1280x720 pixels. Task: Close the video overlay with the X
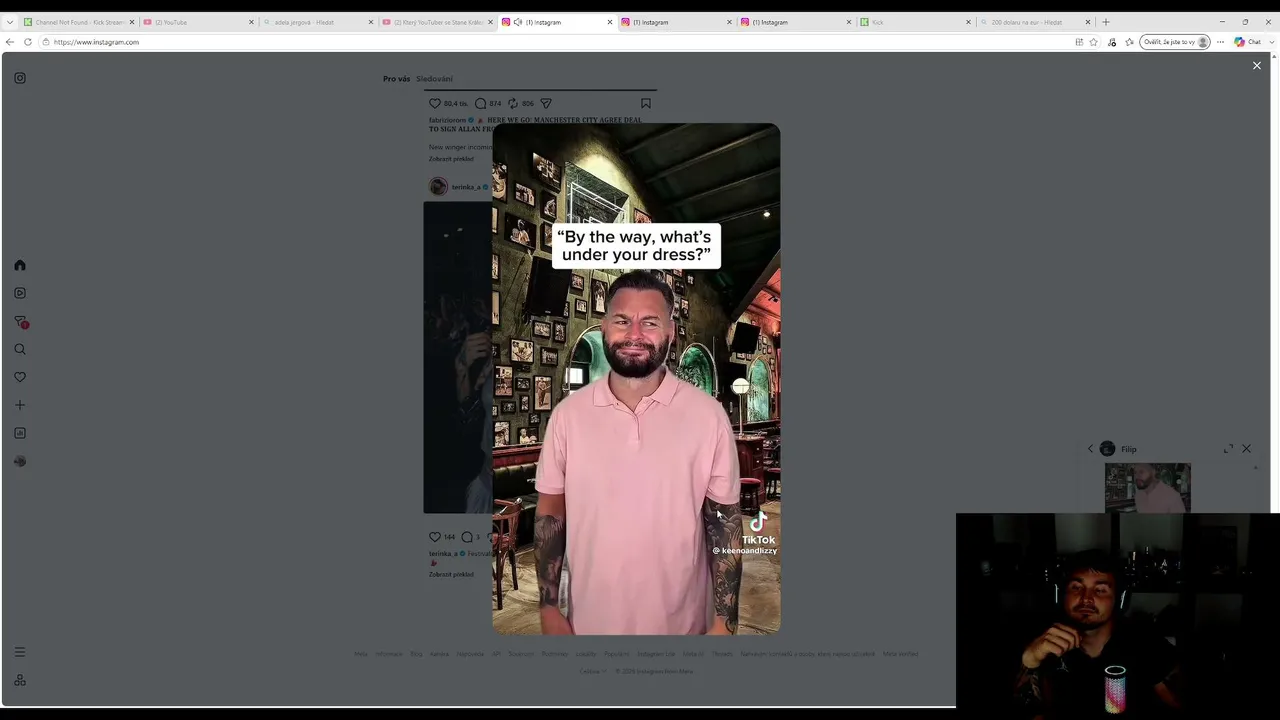[x=1257, y=66]
